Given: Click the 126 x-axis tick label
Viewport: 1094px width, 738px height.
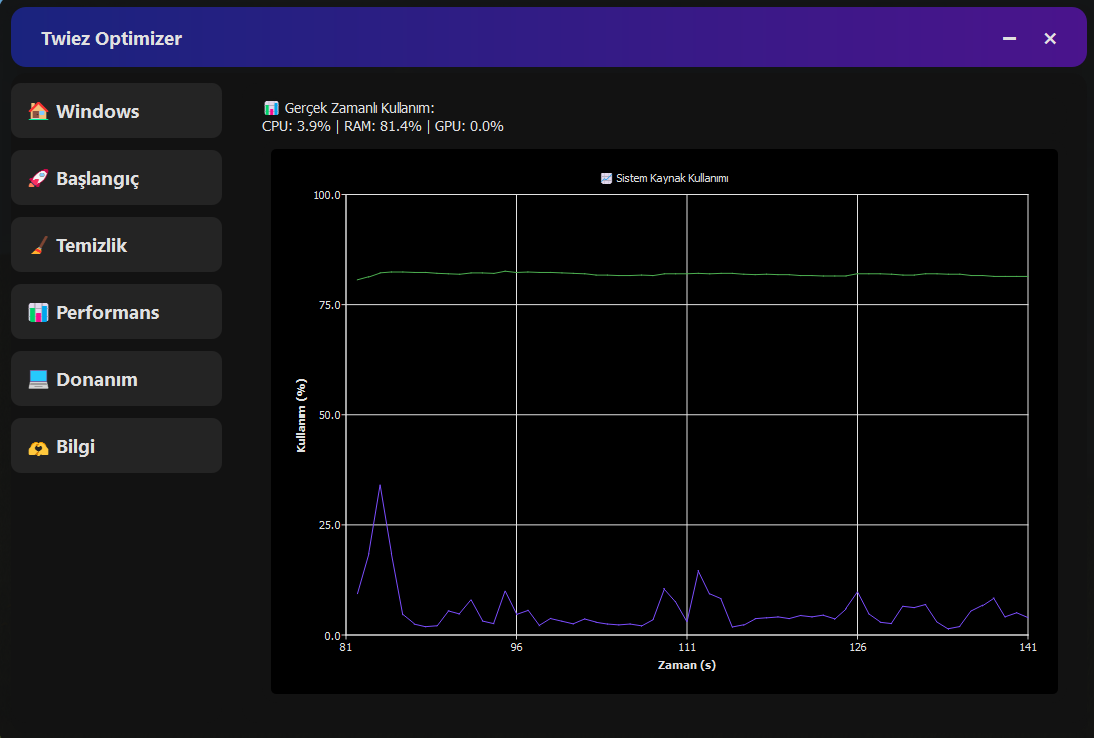Looking at the screenshot, I should pos(857,647).
